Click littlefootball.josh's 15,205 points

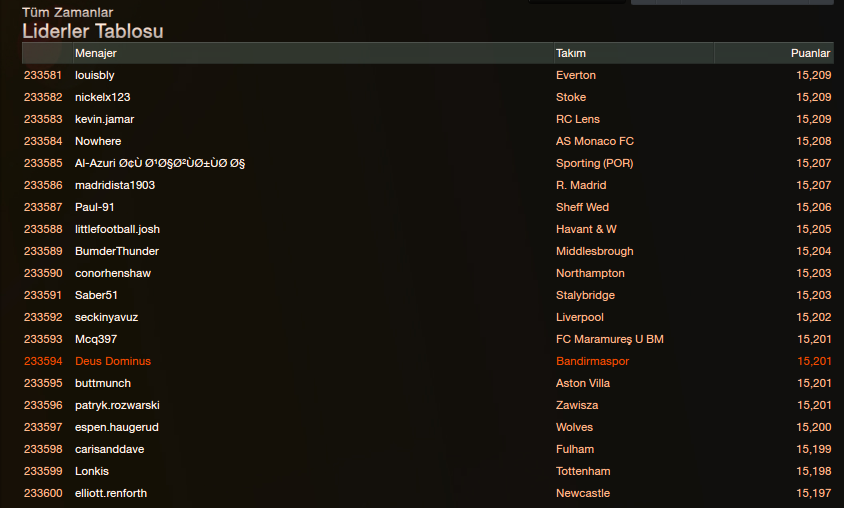[x=814, y=229]
